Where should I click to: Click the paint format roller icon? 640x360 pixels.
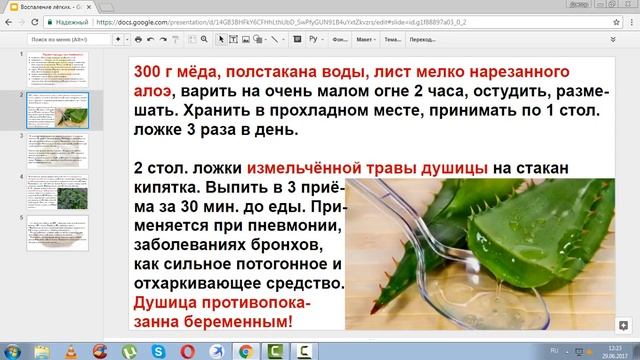176,40
